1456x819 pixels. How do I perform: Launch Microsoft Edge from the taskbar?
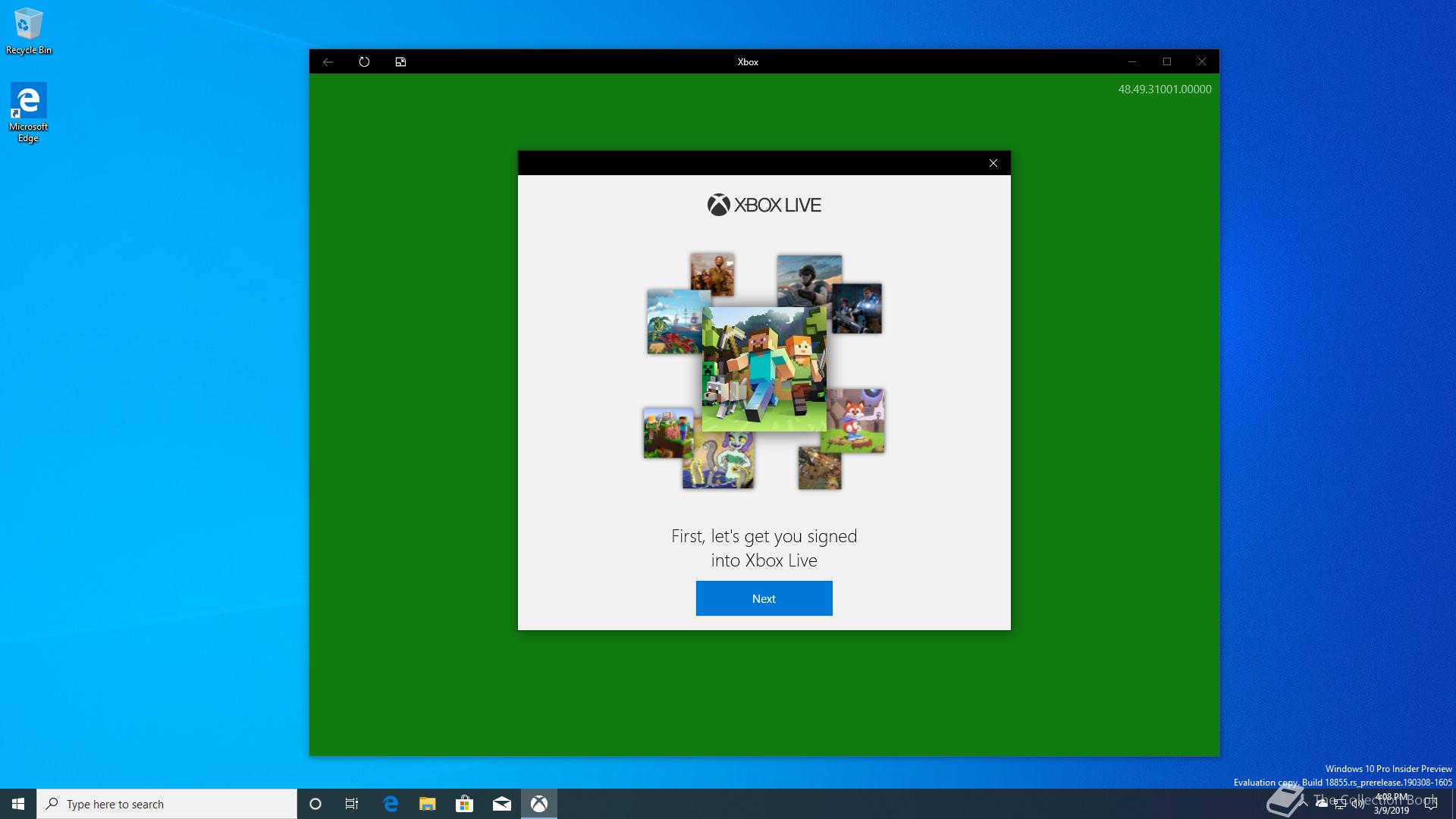pyautogui.click(x=391, y=804)
